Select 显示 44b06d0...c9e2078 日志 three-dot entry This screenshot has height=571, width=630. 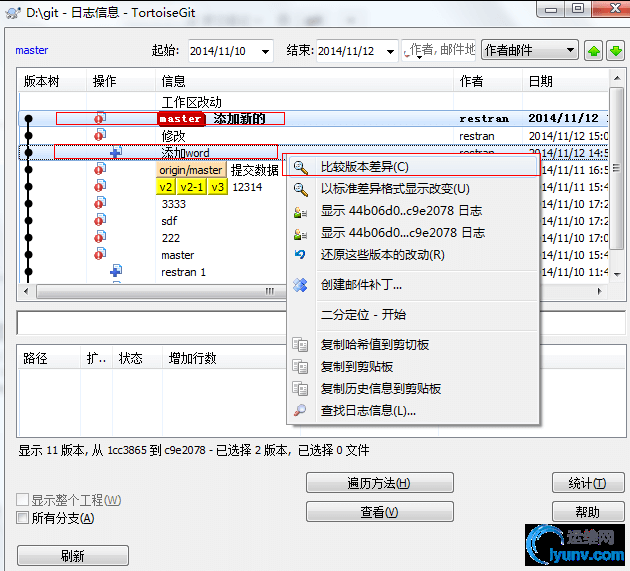412,233
